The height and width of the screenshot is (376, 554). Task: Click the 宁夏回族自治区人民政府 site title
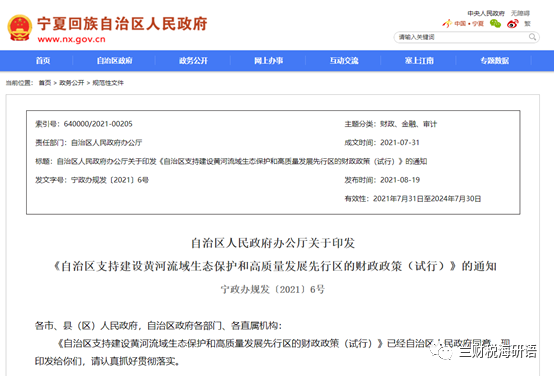[122, 24]
